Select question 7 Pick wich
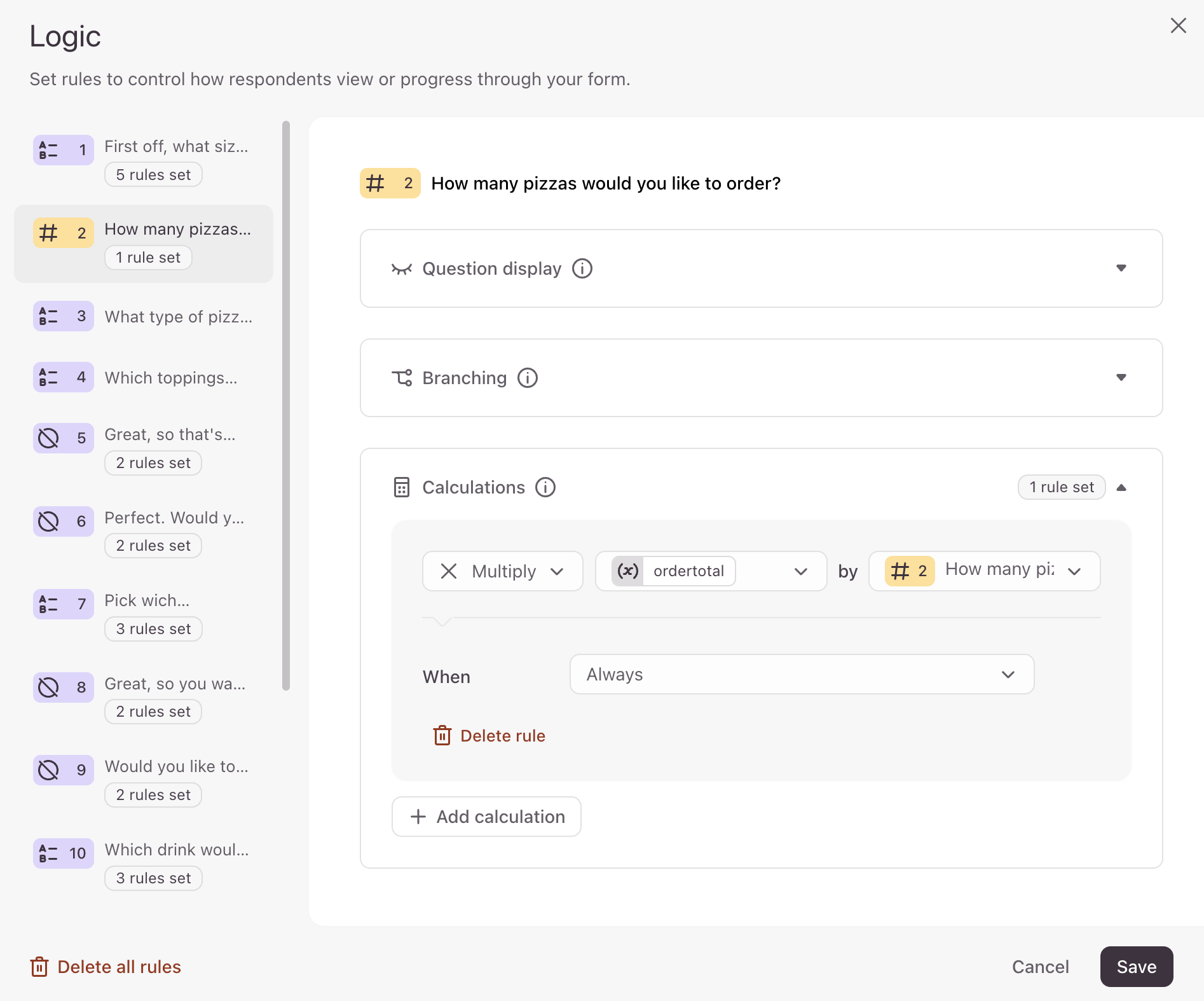Screen dimensions: 1204x1001 coord(144,614)
